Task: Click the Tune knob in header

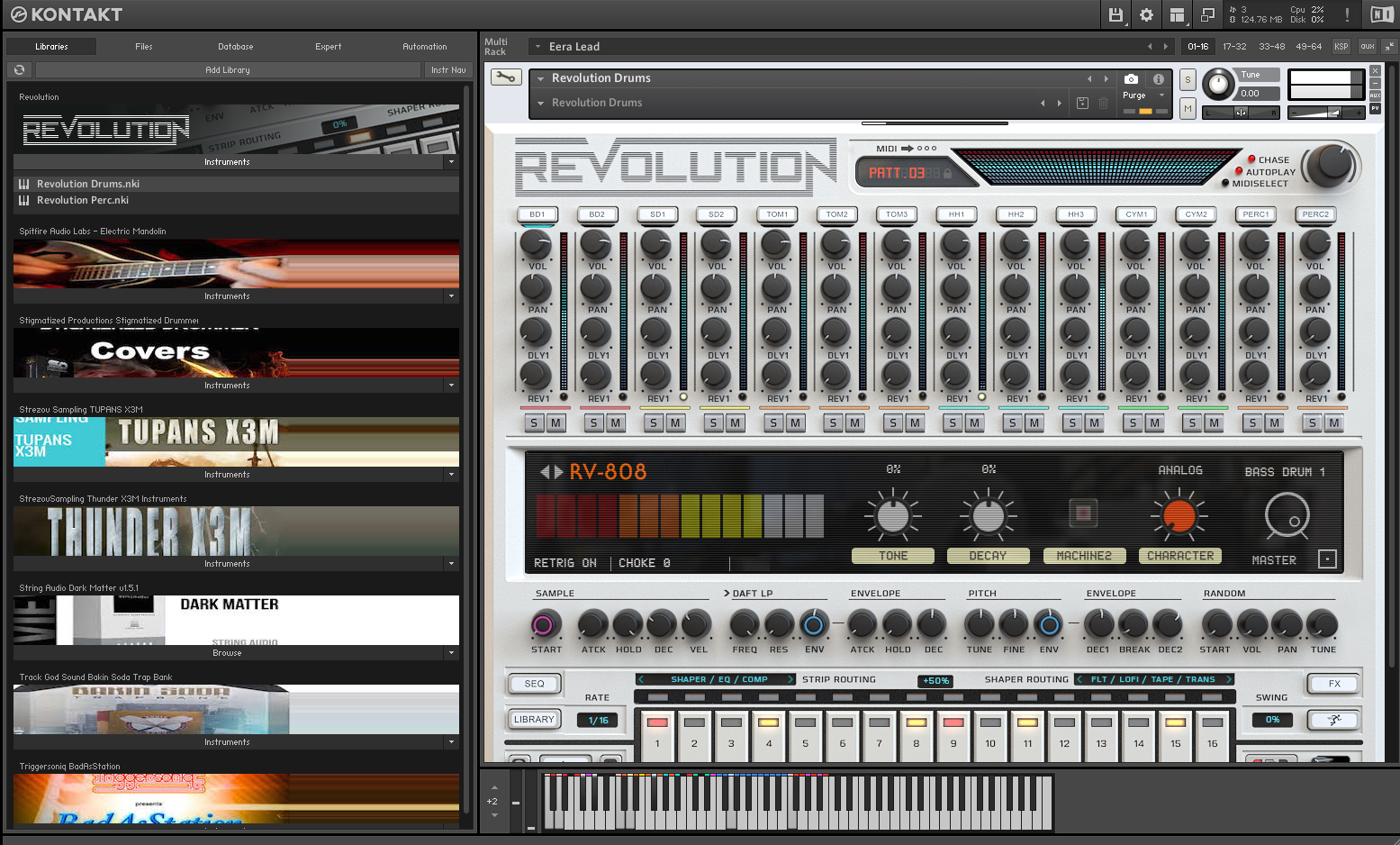Action: [1218, 85]
